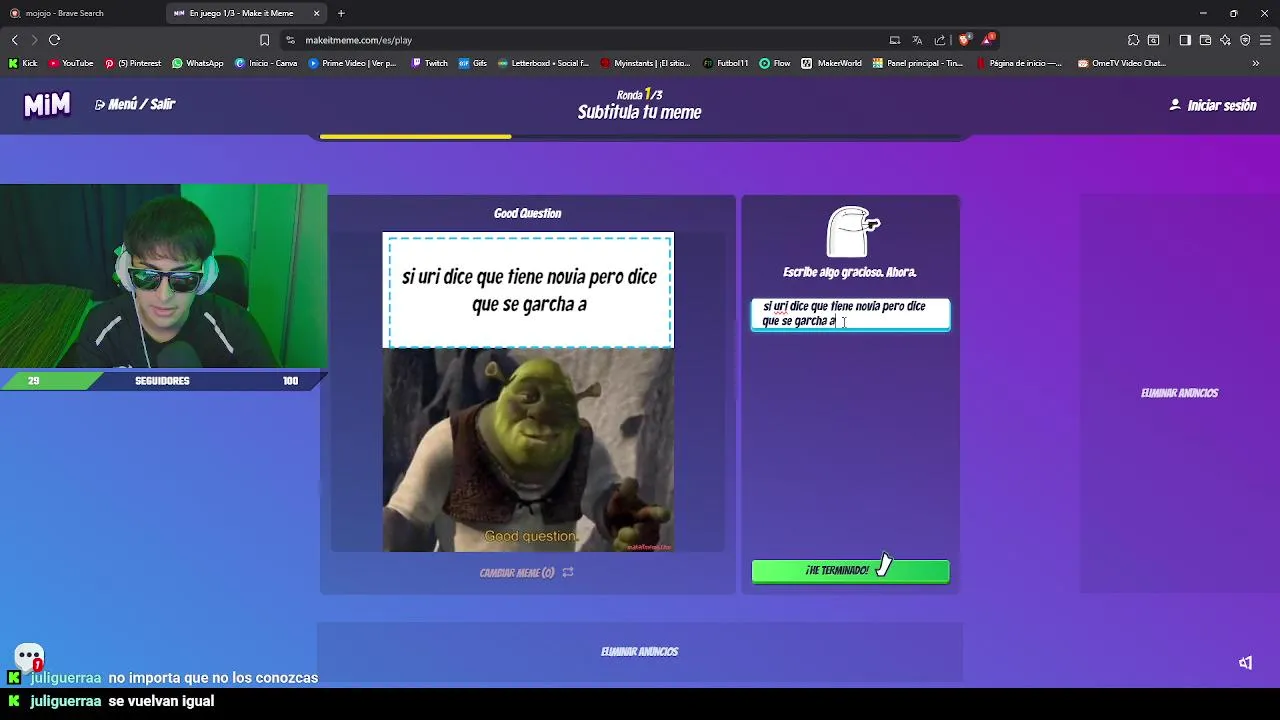This screenshot has height=720, width=1280.
Task: Open the browser hamburger menu
Action: coord(1265,40)
